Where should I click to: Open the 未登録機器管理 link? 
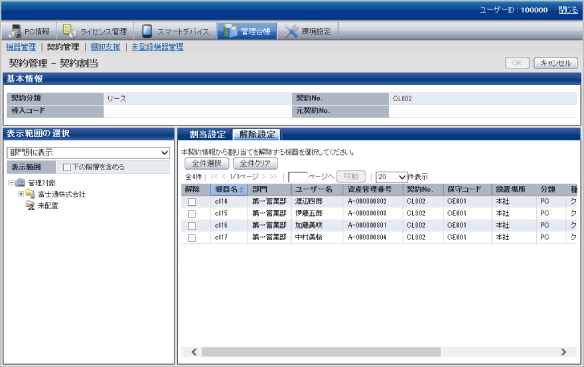pyautogui.click(x=158, y=47)
